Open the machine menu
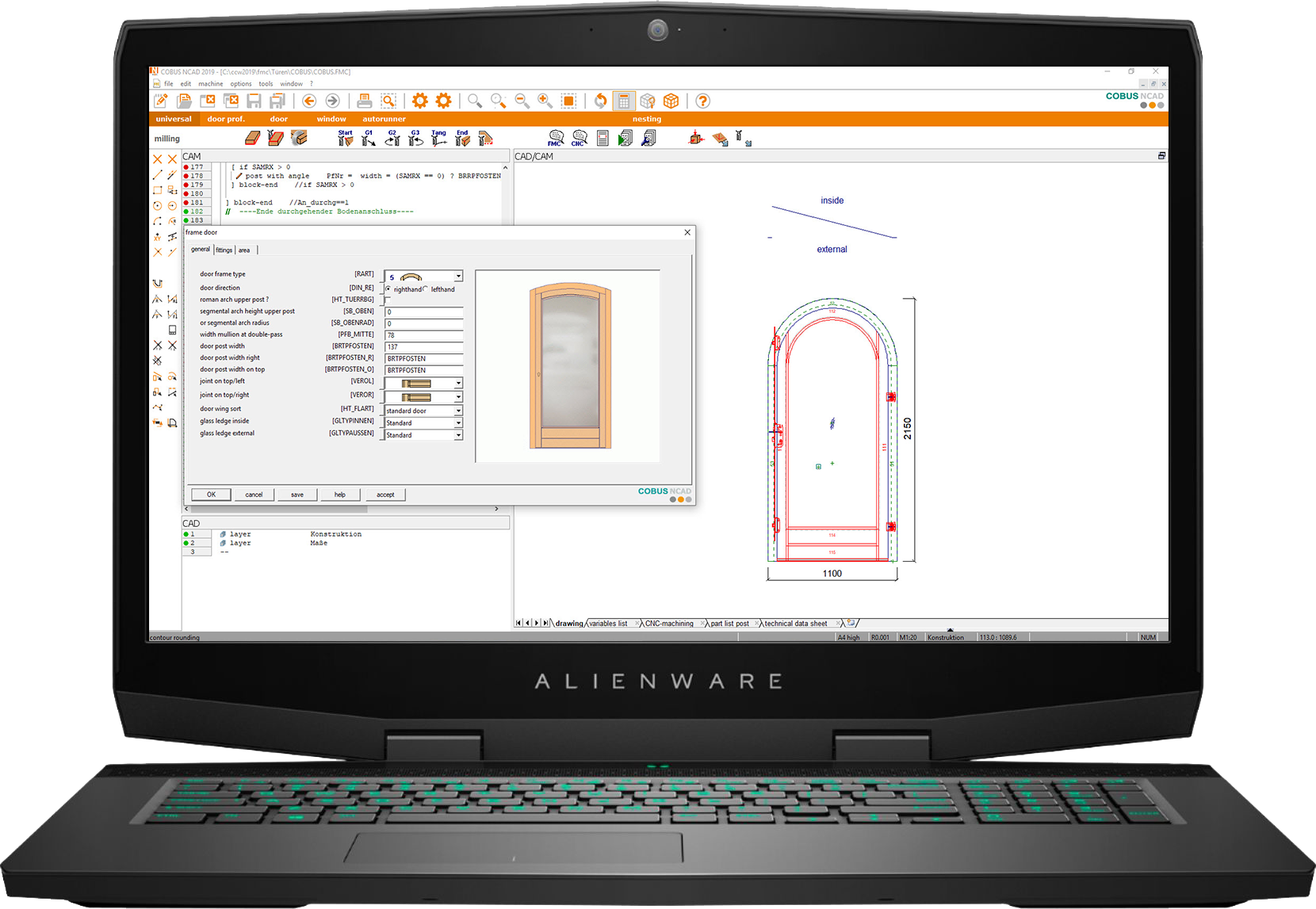Image resolution: width=1316 pixels, height=909 pixels. (211, 84)
